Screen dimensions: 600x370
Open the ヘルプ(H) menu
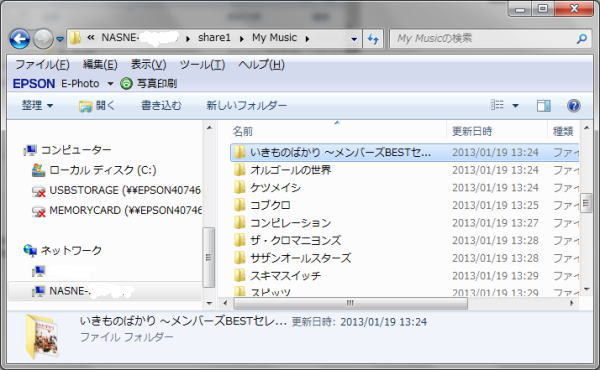pyautogui.click(x=261, y=64)
